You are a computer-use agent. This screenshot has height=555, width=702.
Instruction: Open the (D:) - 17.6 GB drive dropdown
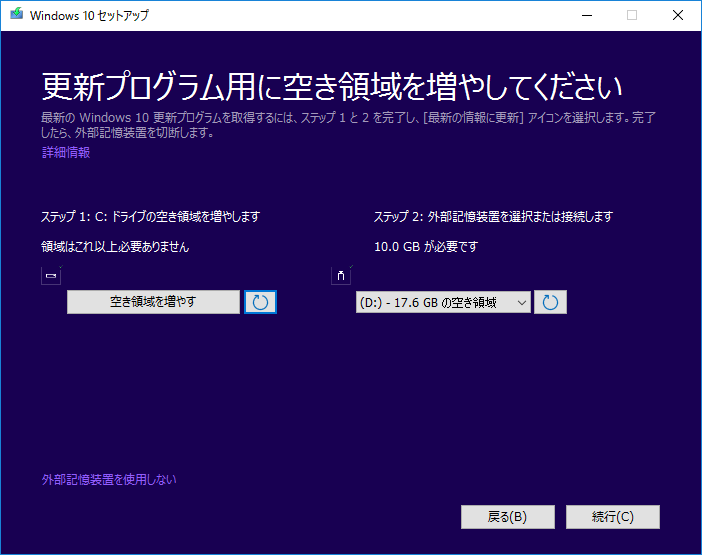point(443,302)
